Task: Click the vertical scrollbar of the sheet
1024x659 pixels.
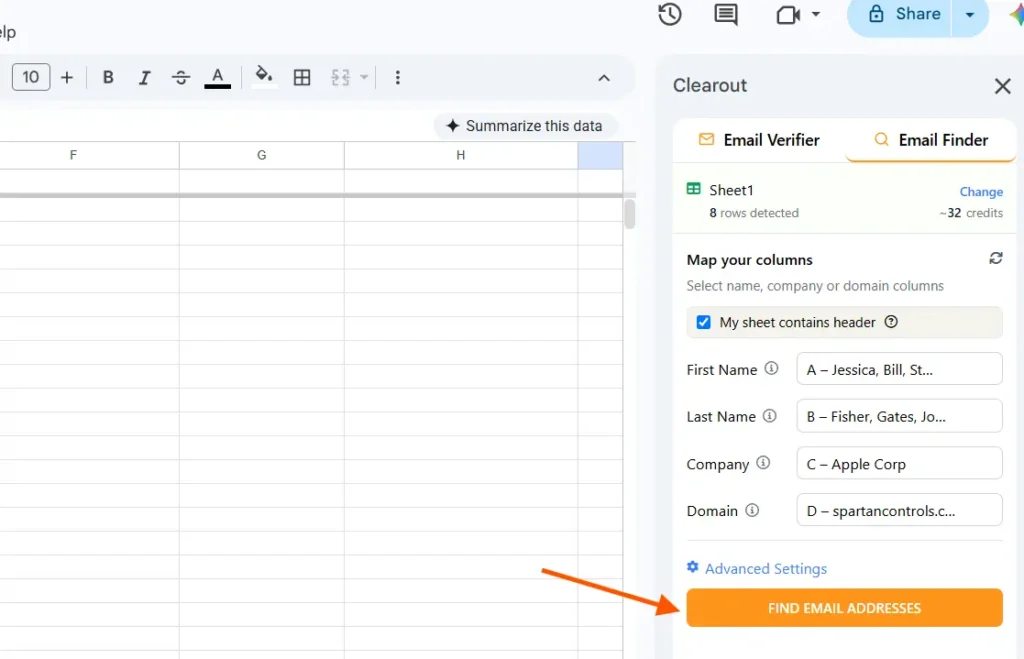Action: [630, 214]
